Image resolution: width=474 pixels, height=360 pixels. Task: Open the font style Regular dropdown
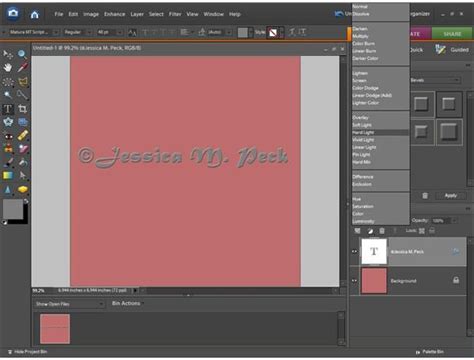point(89,32)
